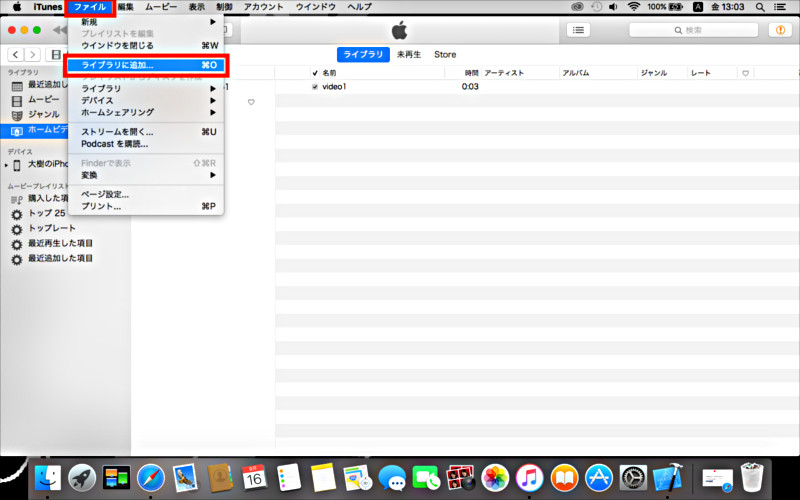This screenshot has height=500, width=800.
Task: Click the Wi-Fi status icon
Action: [633, 7]
